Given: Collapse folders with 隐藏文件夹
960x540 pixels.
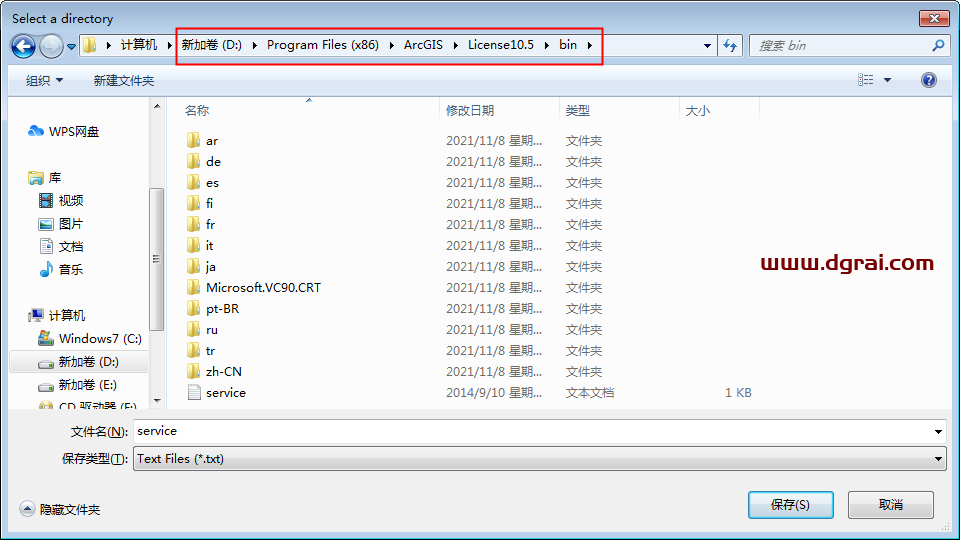Looking at the screenshot, I should coord(60,509).
